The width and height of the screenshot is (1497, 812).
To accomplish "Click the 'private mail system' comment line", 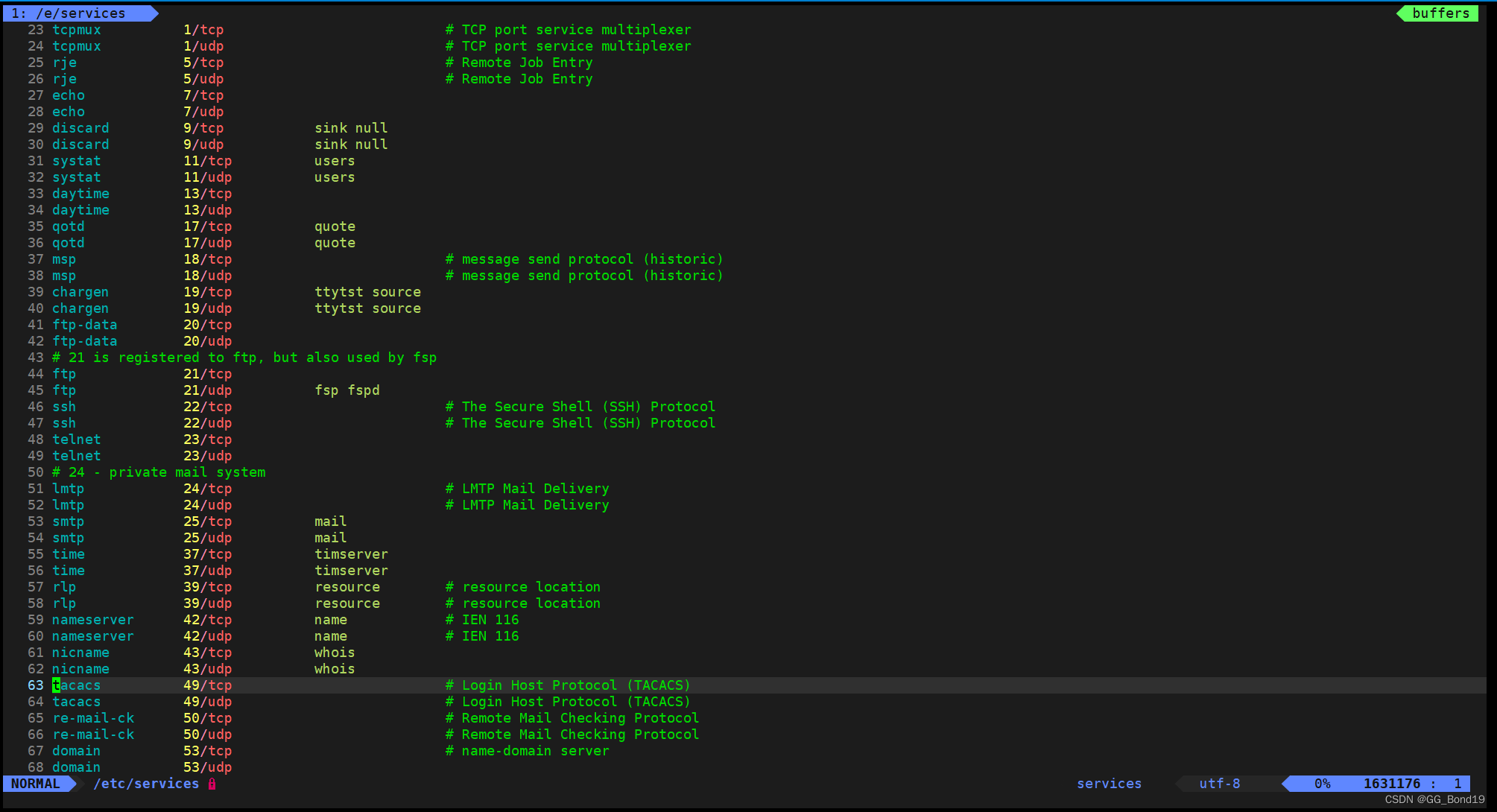I will pyautogui.click(x=159, y=472).
